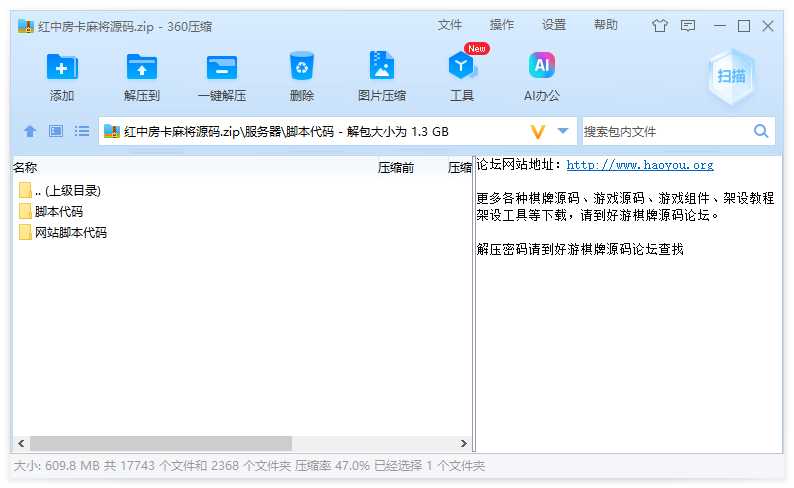The height and width of the screenshot is (488, 794).
Task: Click the archive icon in the title bar
Action: tap(25, 26)
